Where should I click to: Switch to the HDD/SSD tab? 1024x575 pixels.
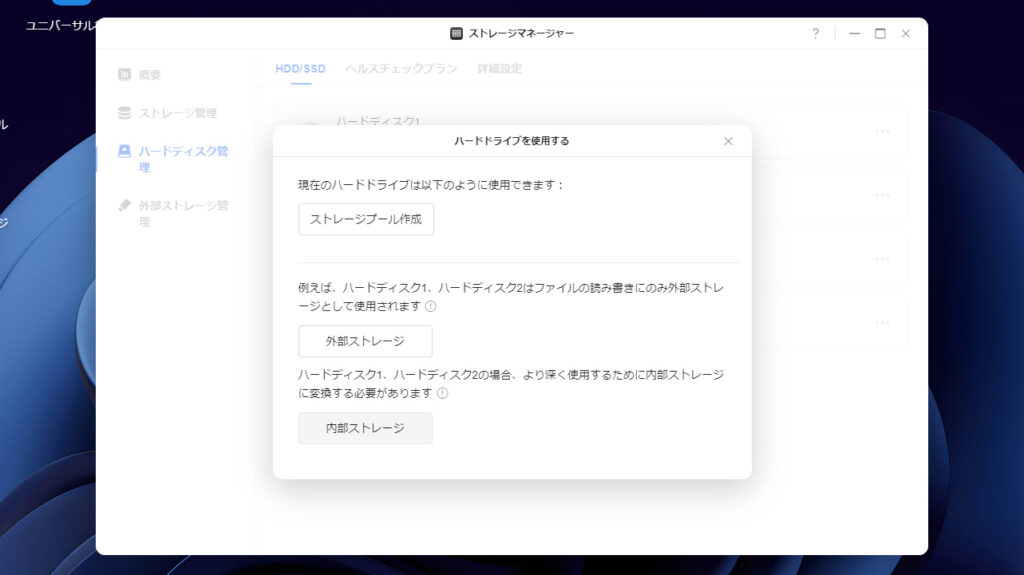click(300, 69)
